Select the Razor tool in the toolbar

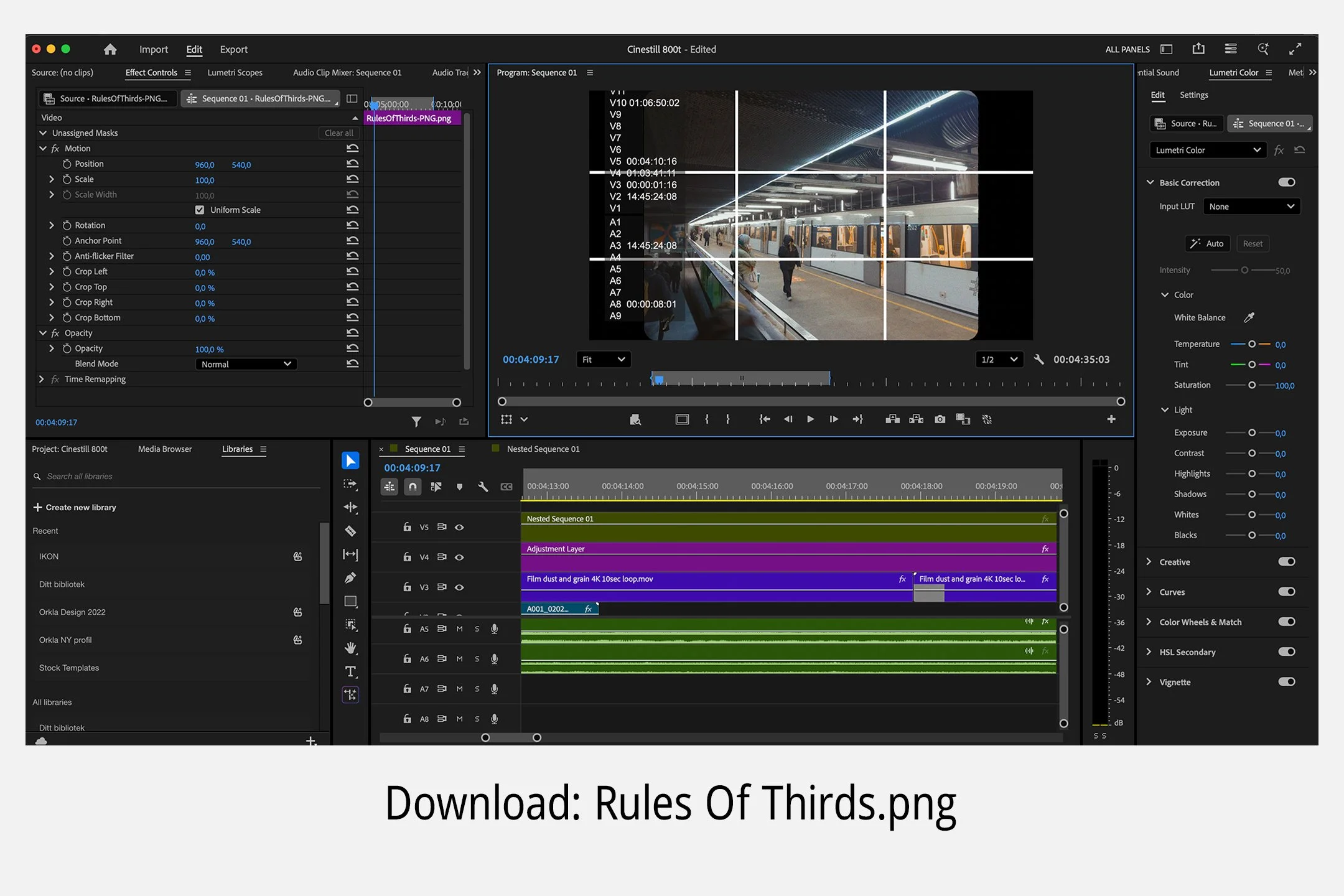coord(350,531)
